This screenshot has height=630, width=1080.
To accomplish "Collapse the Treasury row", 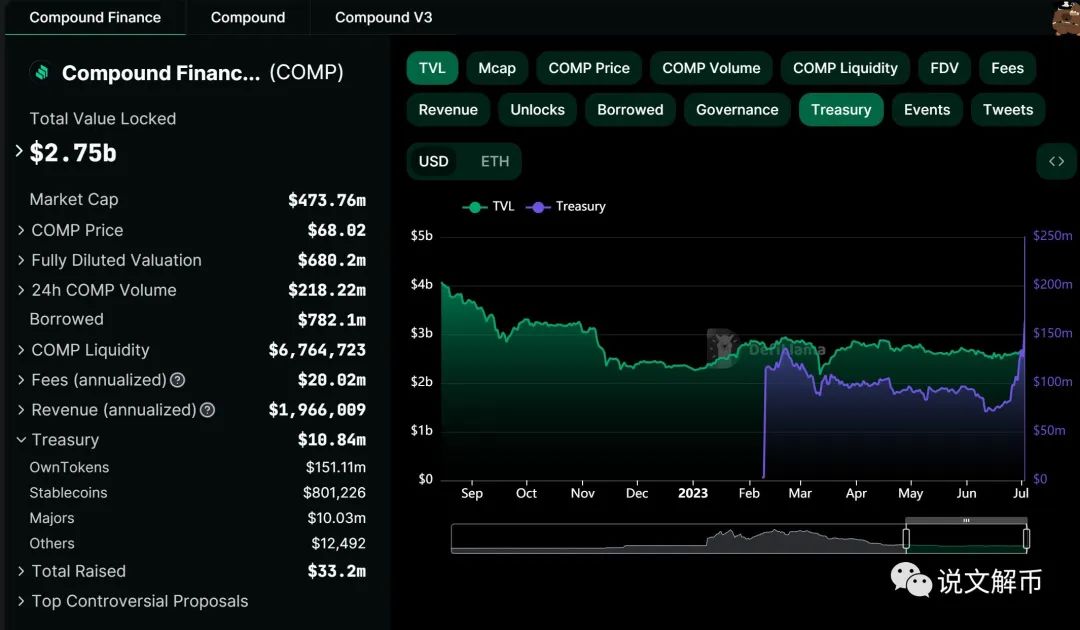I will coord(21,440).
